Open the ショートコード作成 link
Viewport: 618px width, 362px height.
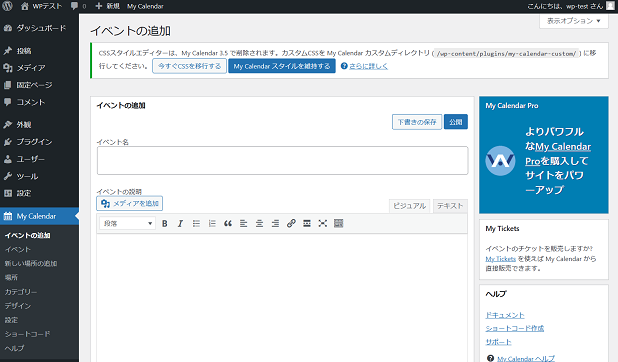515,328
